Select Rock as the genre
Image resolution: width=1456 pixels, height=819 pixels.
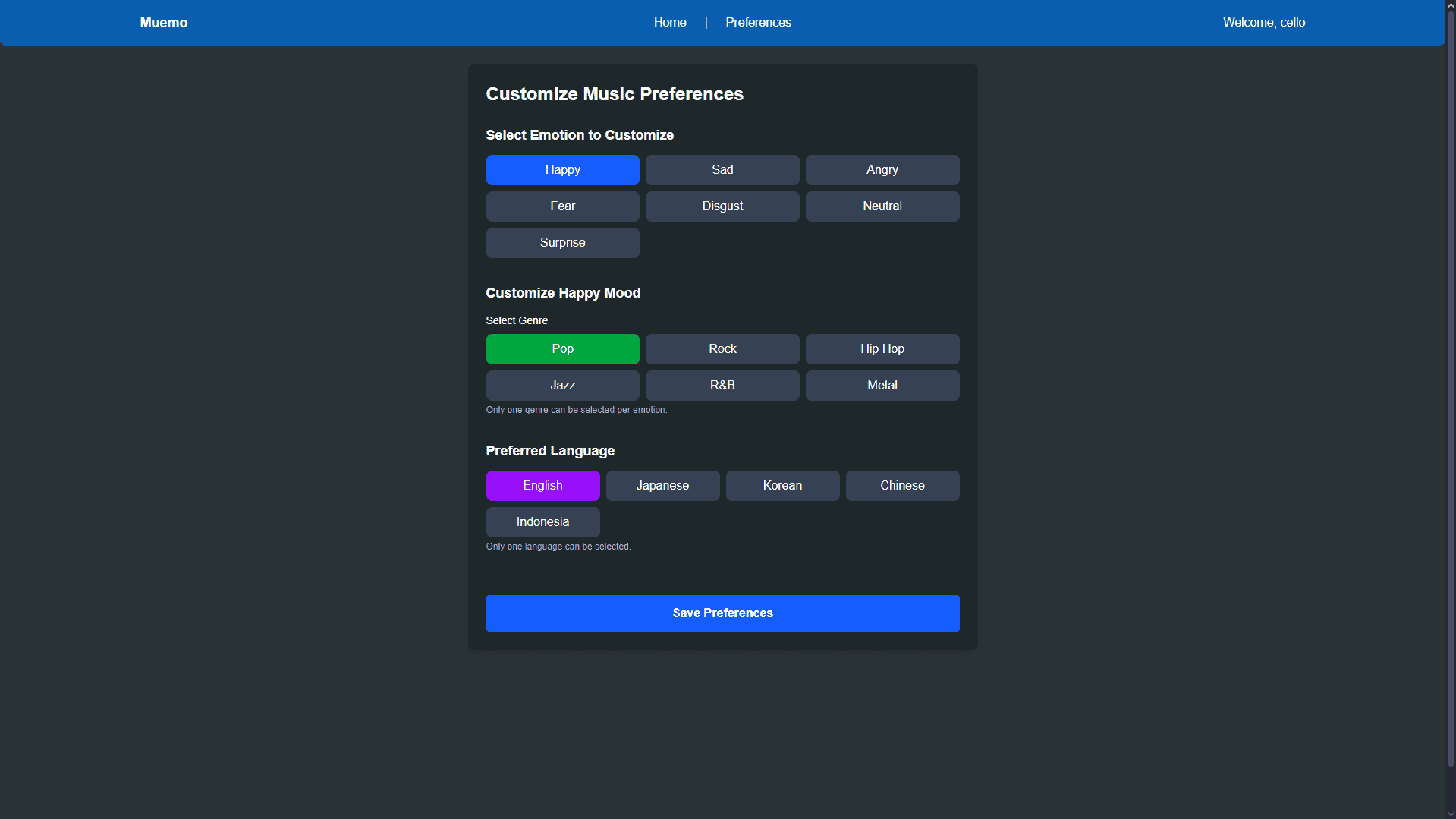(722, 349)
